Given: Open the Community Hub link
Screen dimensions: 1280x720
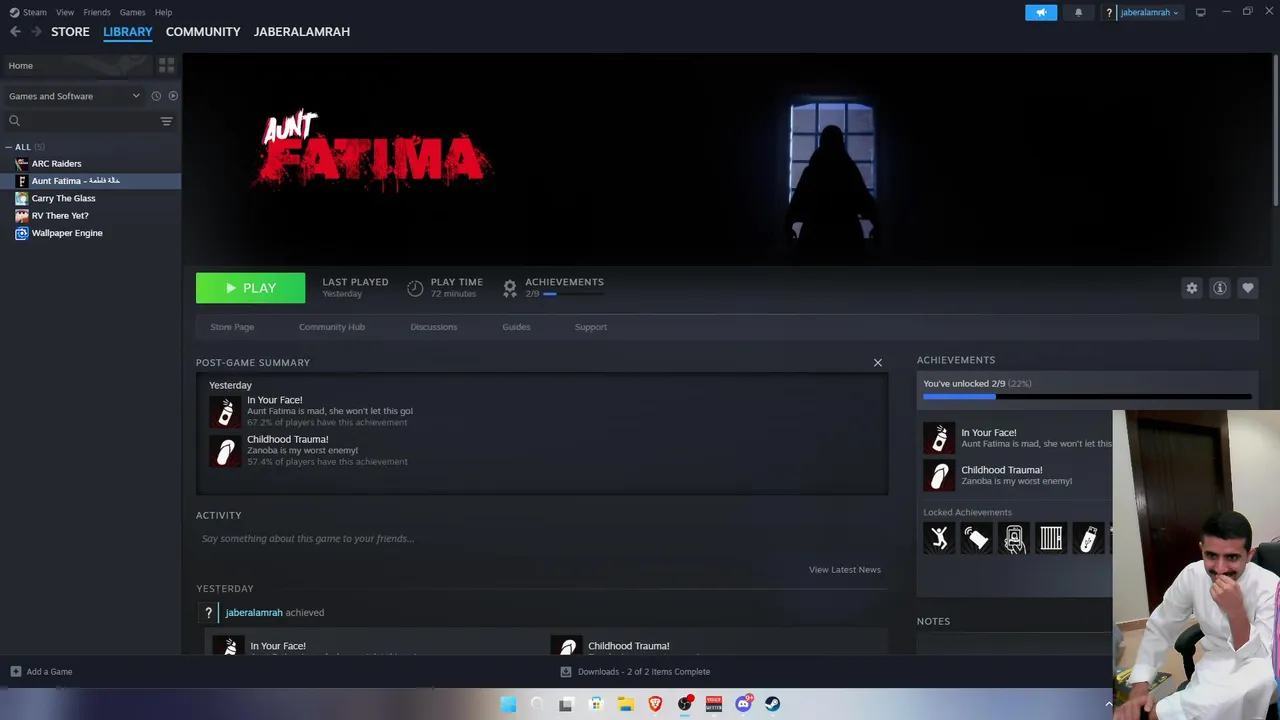Looking at the screenshot, I should [x=332, y=327].
